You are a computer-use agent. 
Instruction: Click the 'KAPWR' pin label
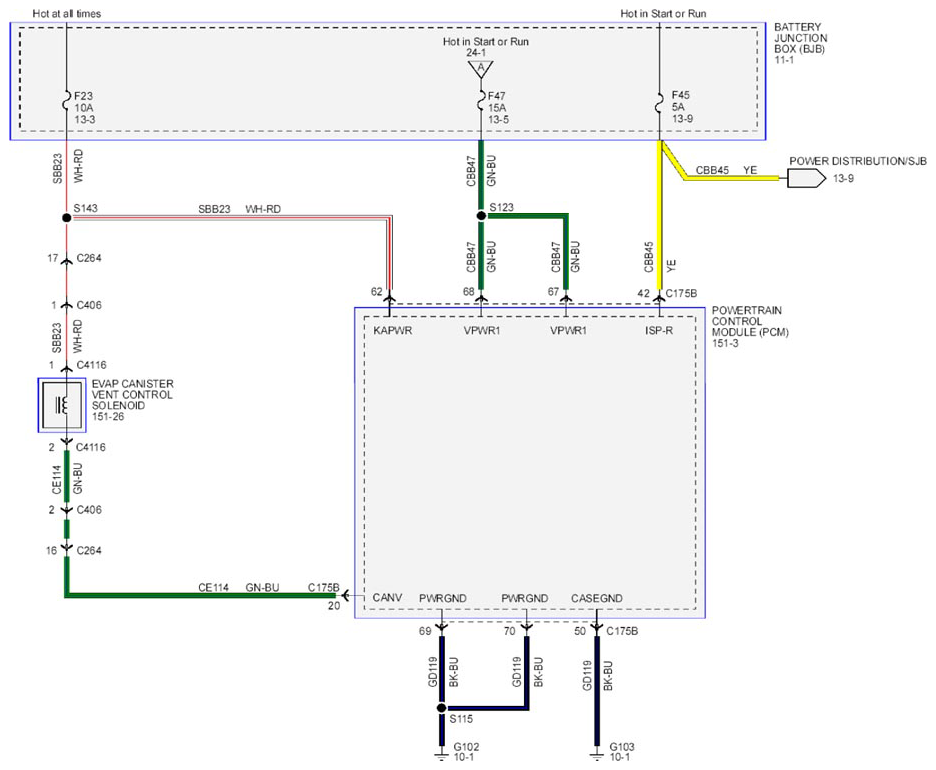pos(392,330)
